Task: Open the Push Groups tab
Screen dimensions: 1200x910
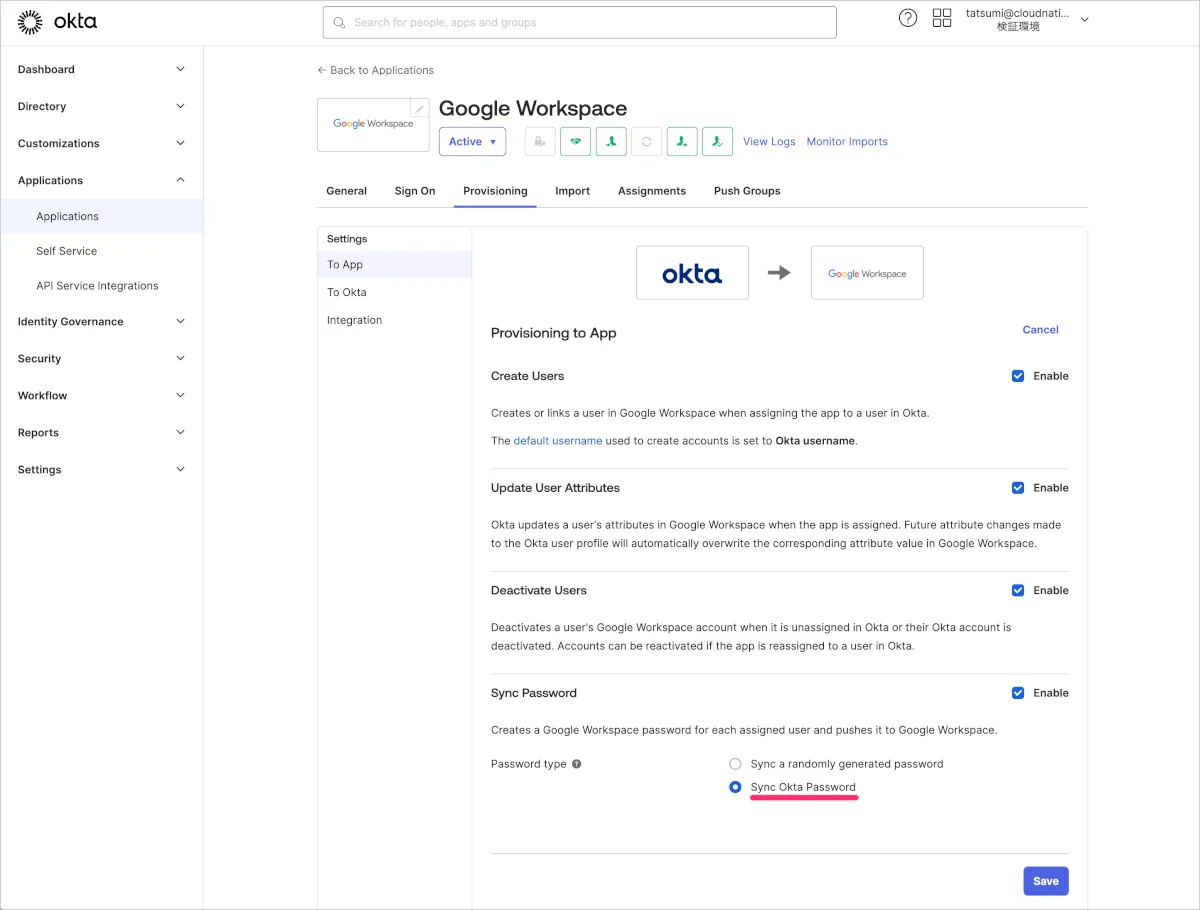Action: (x=747, y=191)
